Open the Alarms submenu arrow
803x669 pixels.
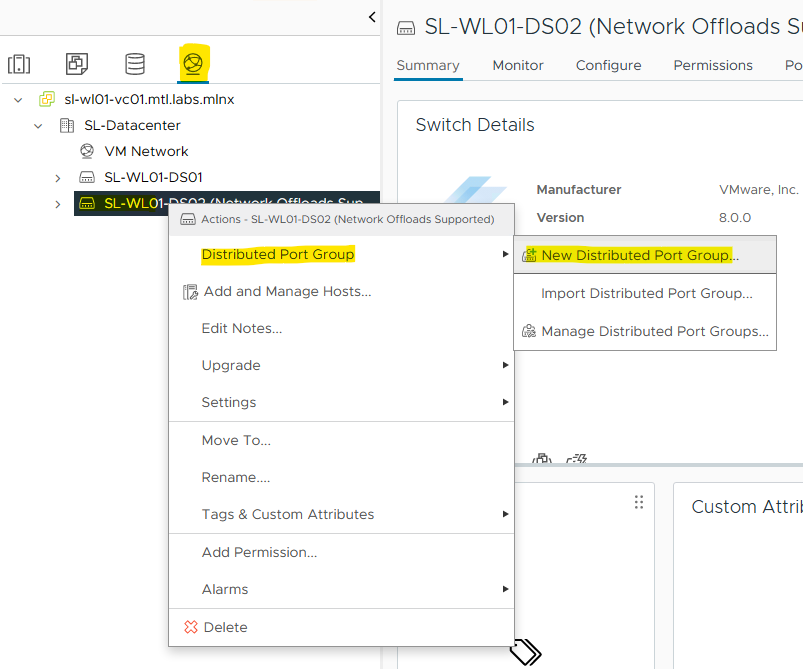point(505,589)
